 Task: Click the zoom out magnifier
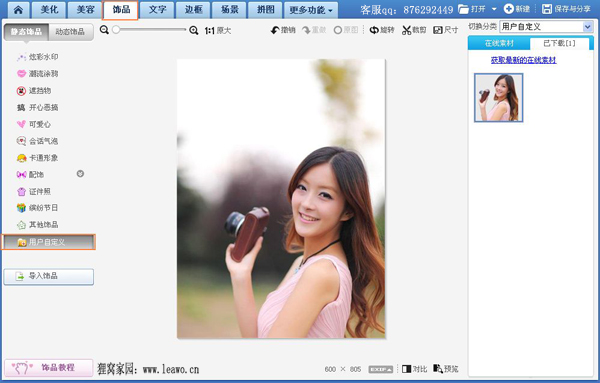[104, 30]
